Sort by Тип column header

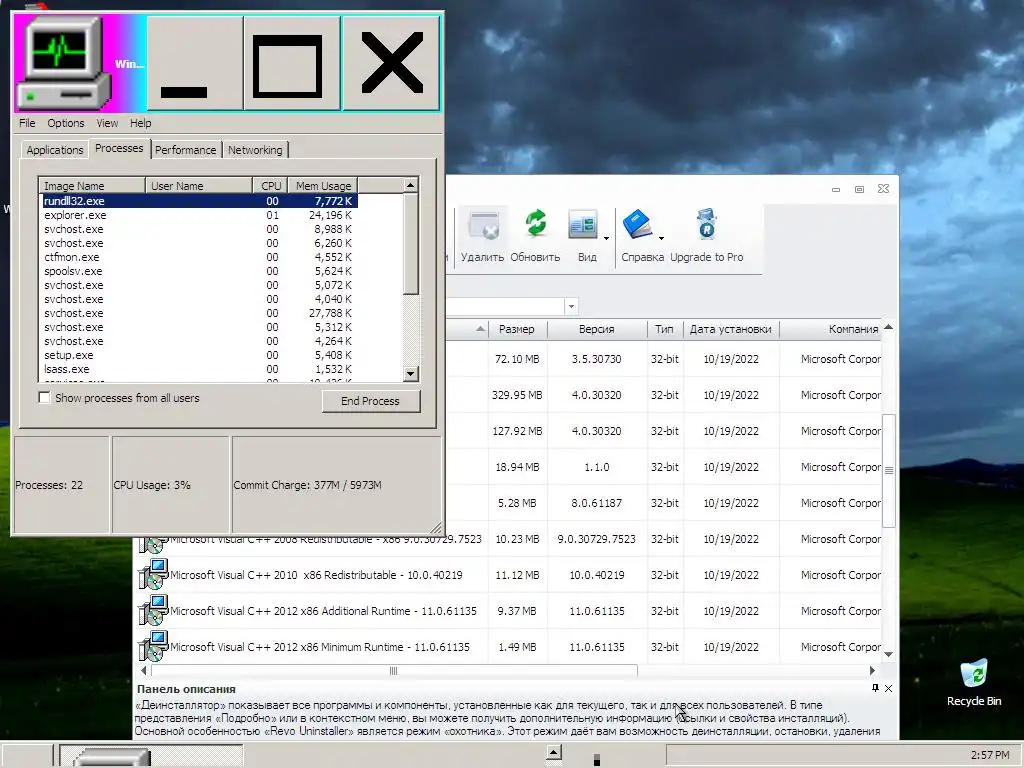(664, 329)
